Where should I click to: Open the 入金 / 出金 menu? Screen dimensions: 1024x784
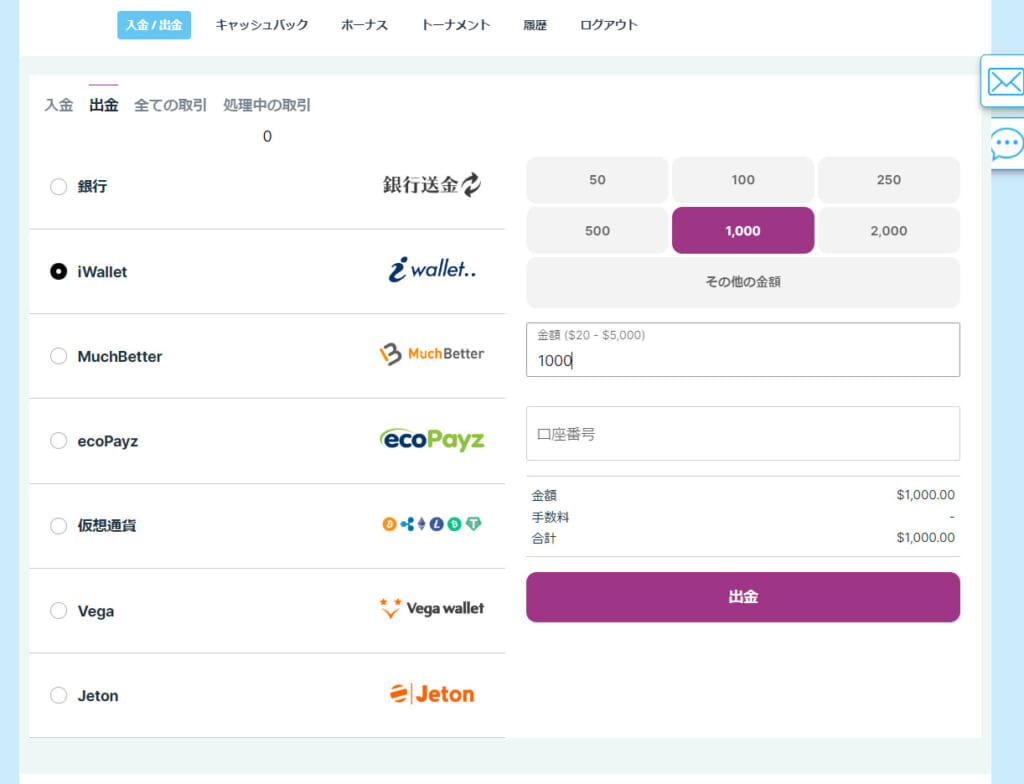pos(154,25)
